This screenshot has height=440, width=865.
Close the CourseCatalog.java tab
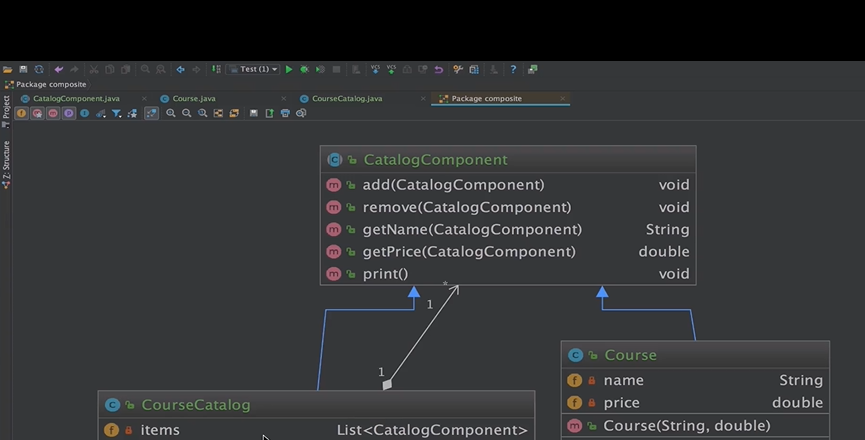[x=423, y=99]
